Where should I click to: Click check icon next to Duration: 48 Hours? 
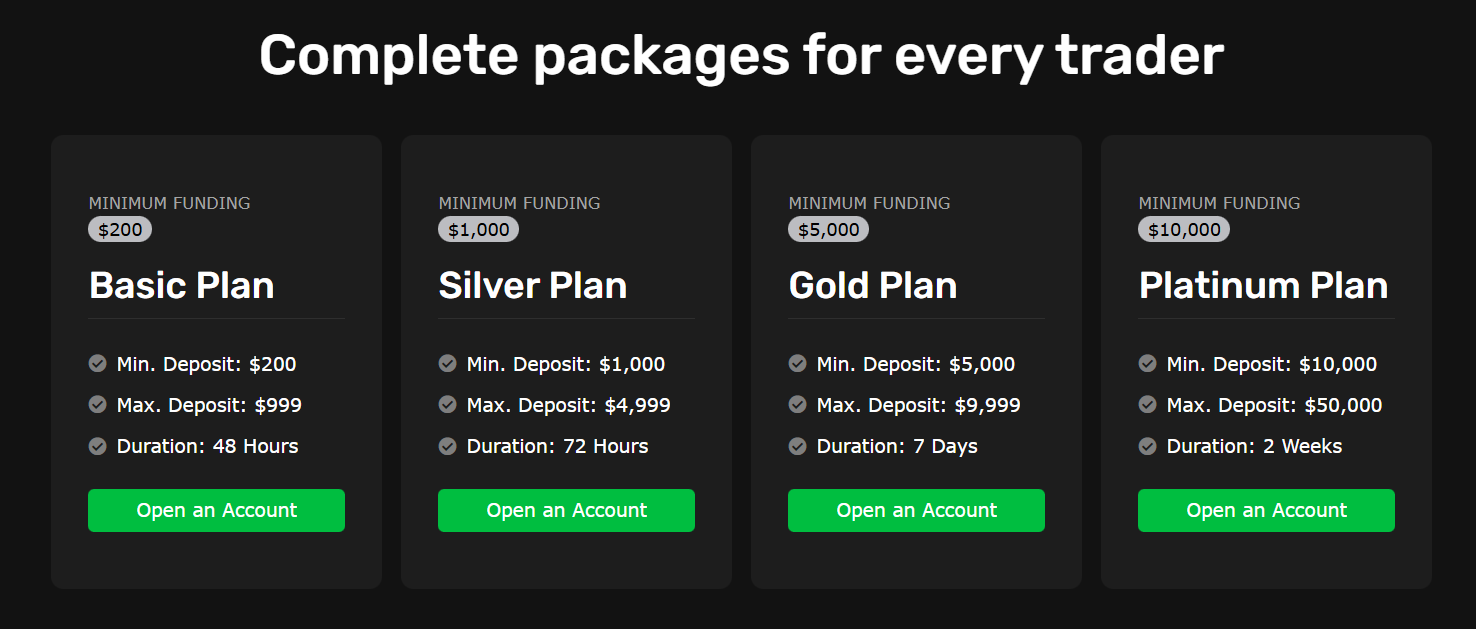tap(97, 446)
